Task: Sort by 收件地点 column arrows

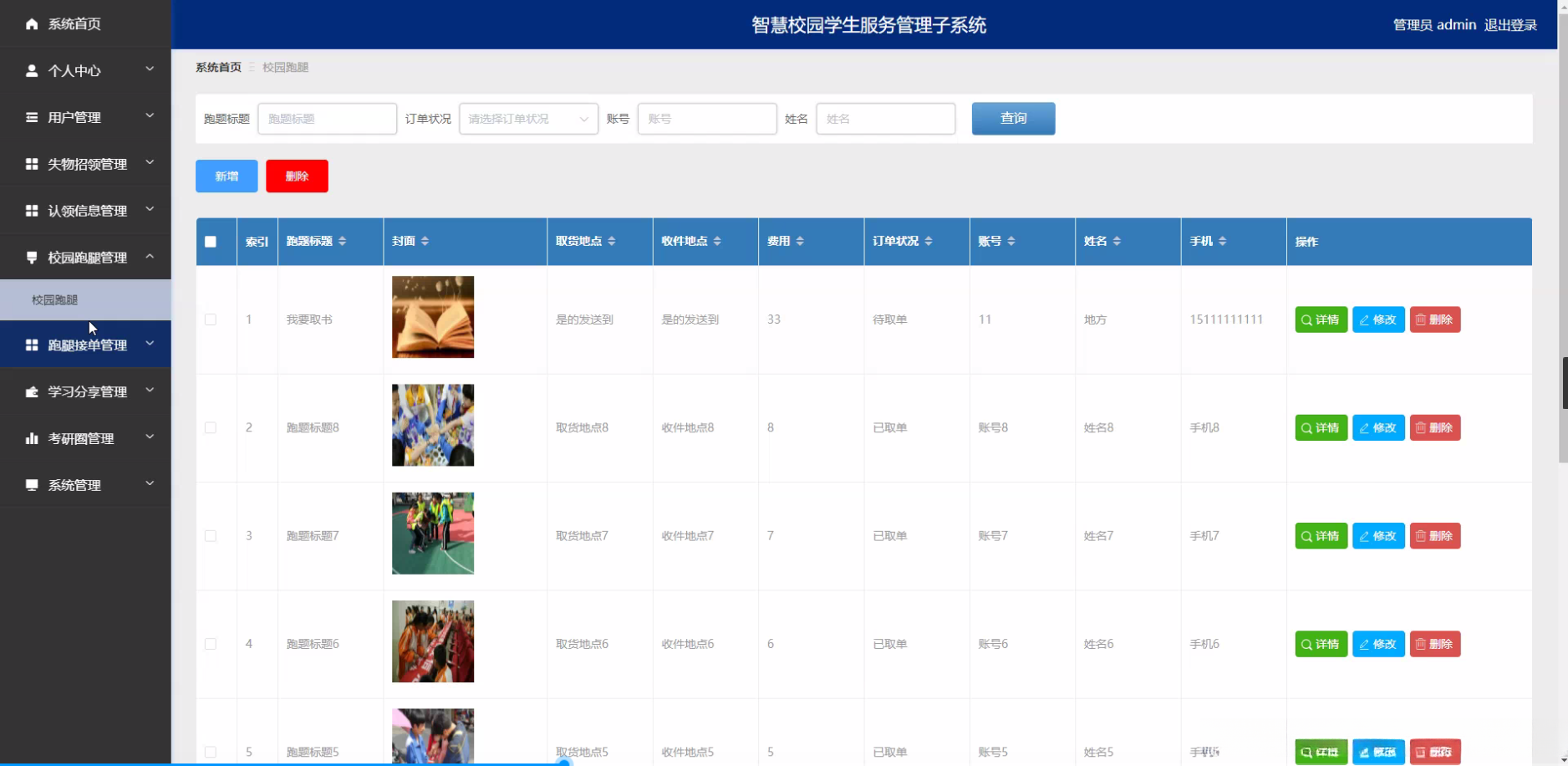Action: [x=717, y=241]
